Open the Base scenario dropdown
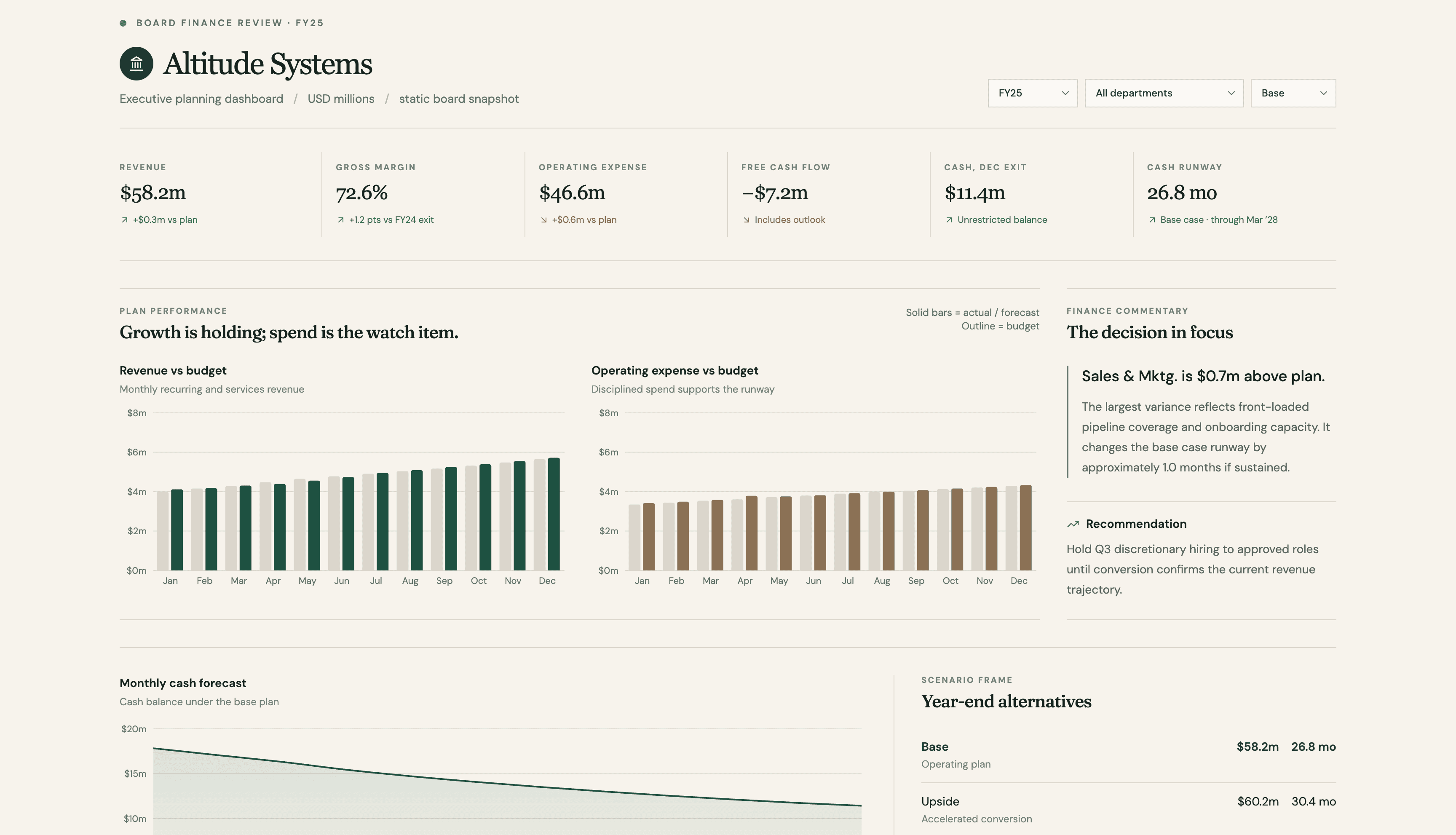The width and height of the screenshot is (1456, 835). pyautogui.click(x=1293, y=93)
